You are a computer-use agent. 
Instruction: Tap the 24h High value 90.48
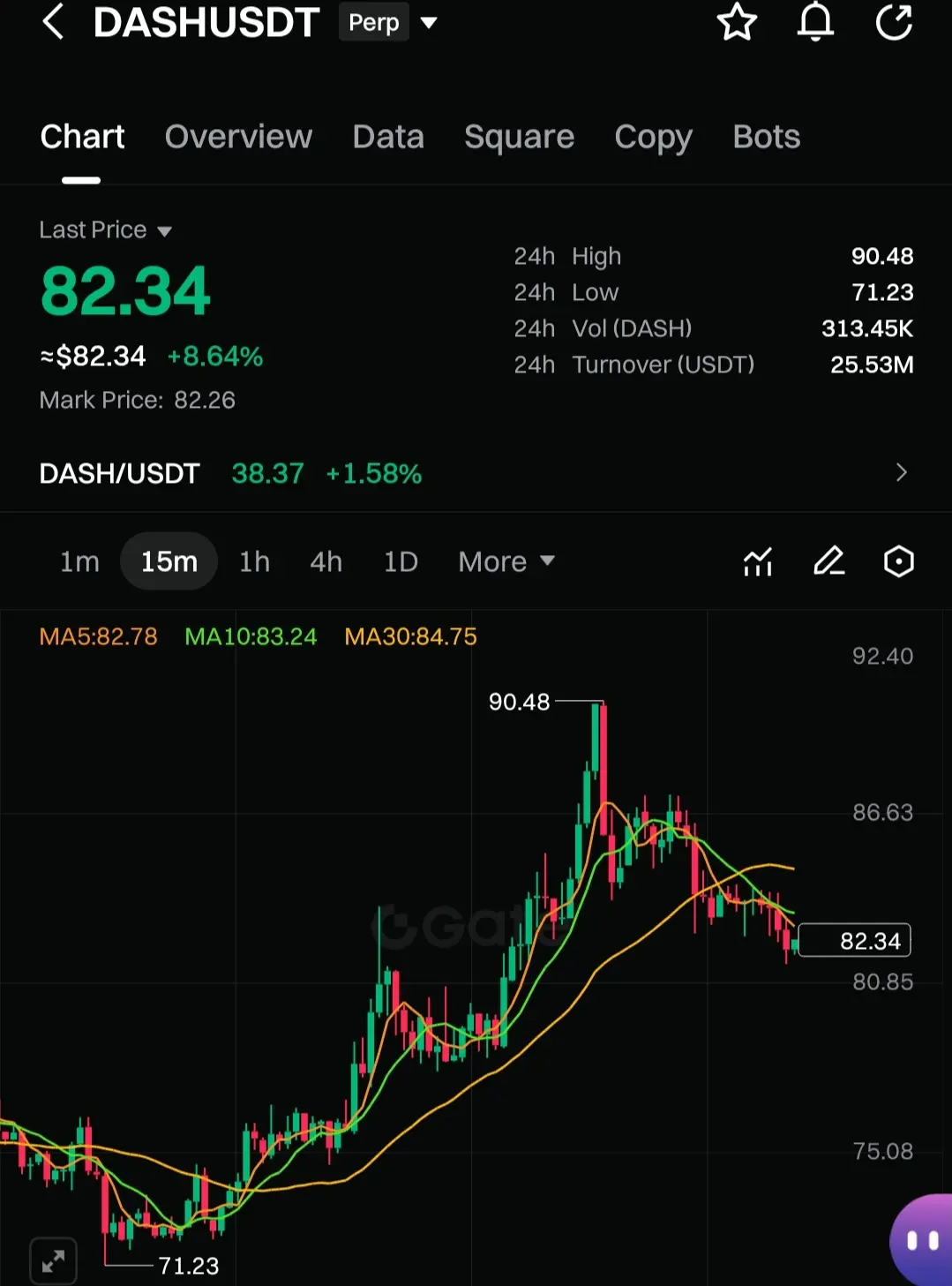click(881, 256)
